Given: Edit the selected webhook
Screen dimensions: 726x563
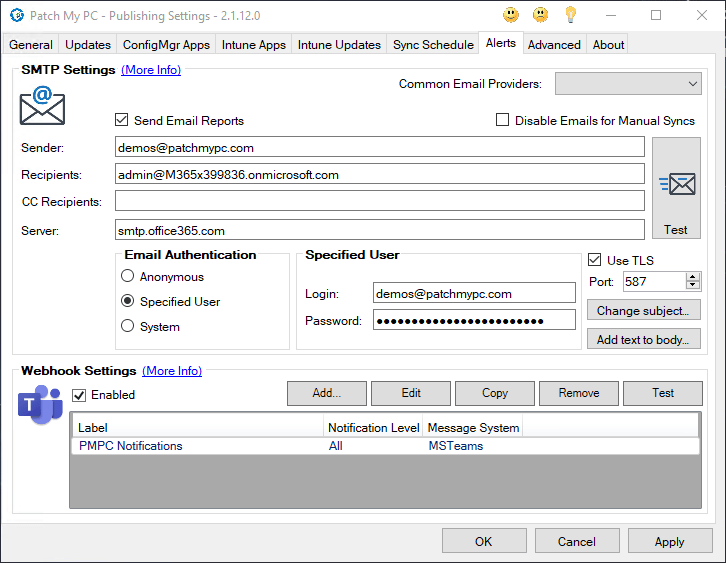Looking at the screenshot, I should click(x=411, y=393).
